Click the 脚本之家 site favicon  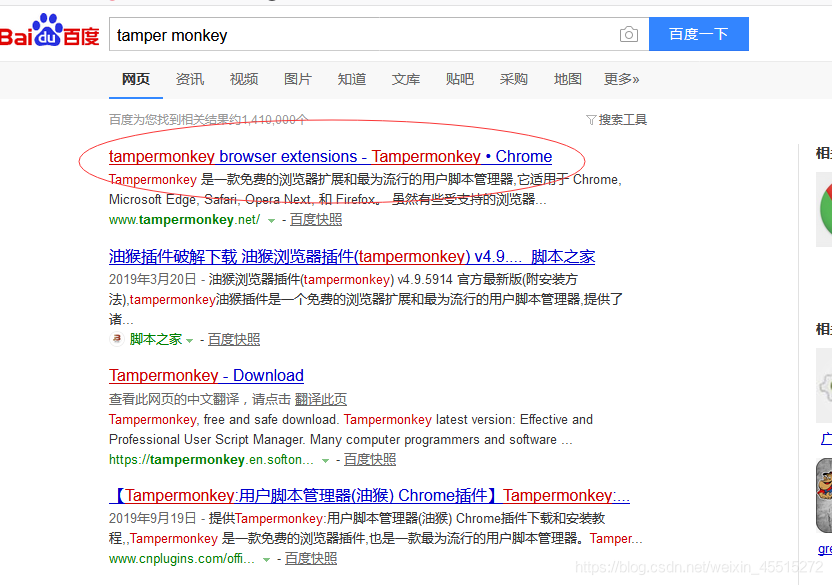[x=117, y=339]
